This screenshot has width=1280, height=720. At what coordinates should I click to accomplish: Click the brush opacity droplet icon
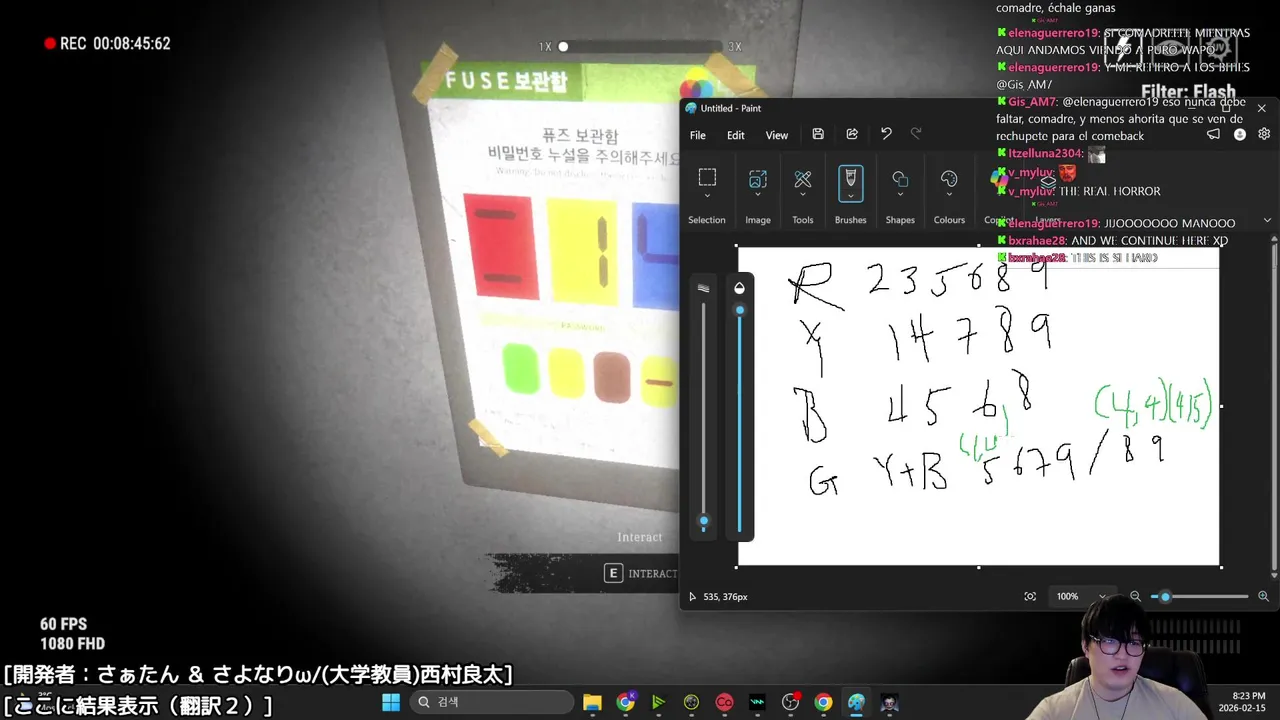tap(740, 288)
